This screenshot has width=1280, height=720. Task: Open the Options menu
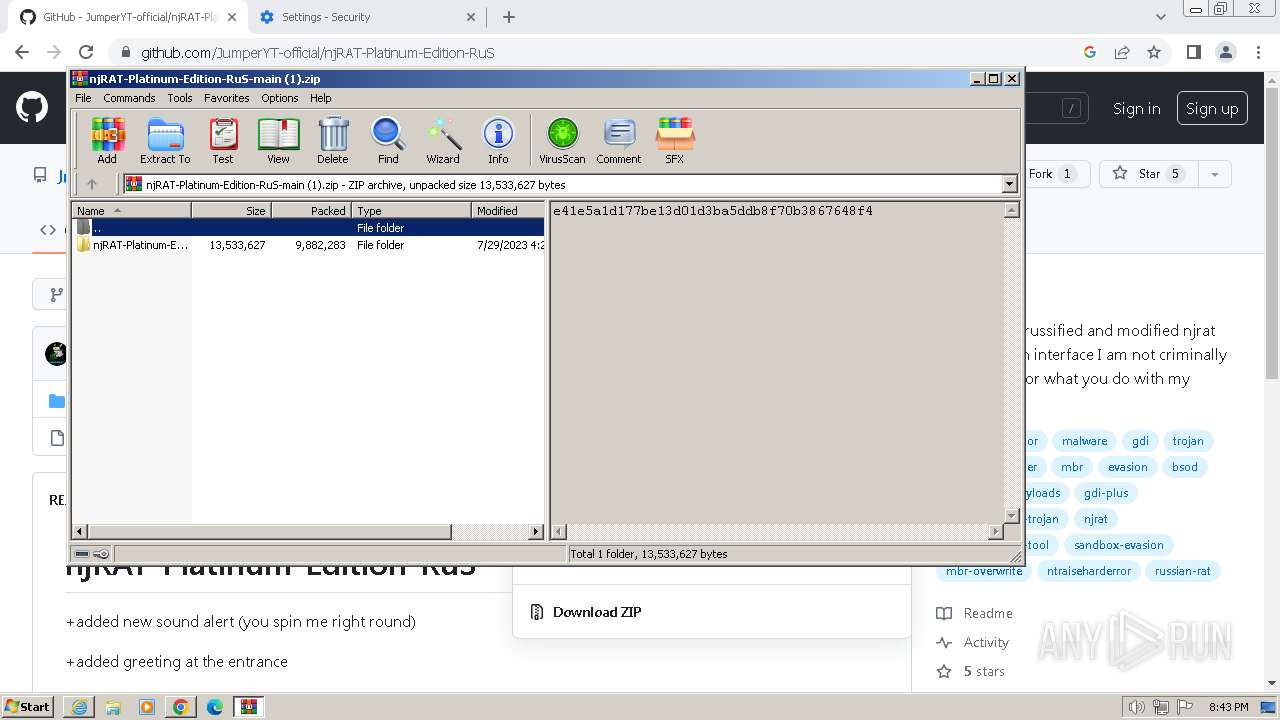(280, 98)
